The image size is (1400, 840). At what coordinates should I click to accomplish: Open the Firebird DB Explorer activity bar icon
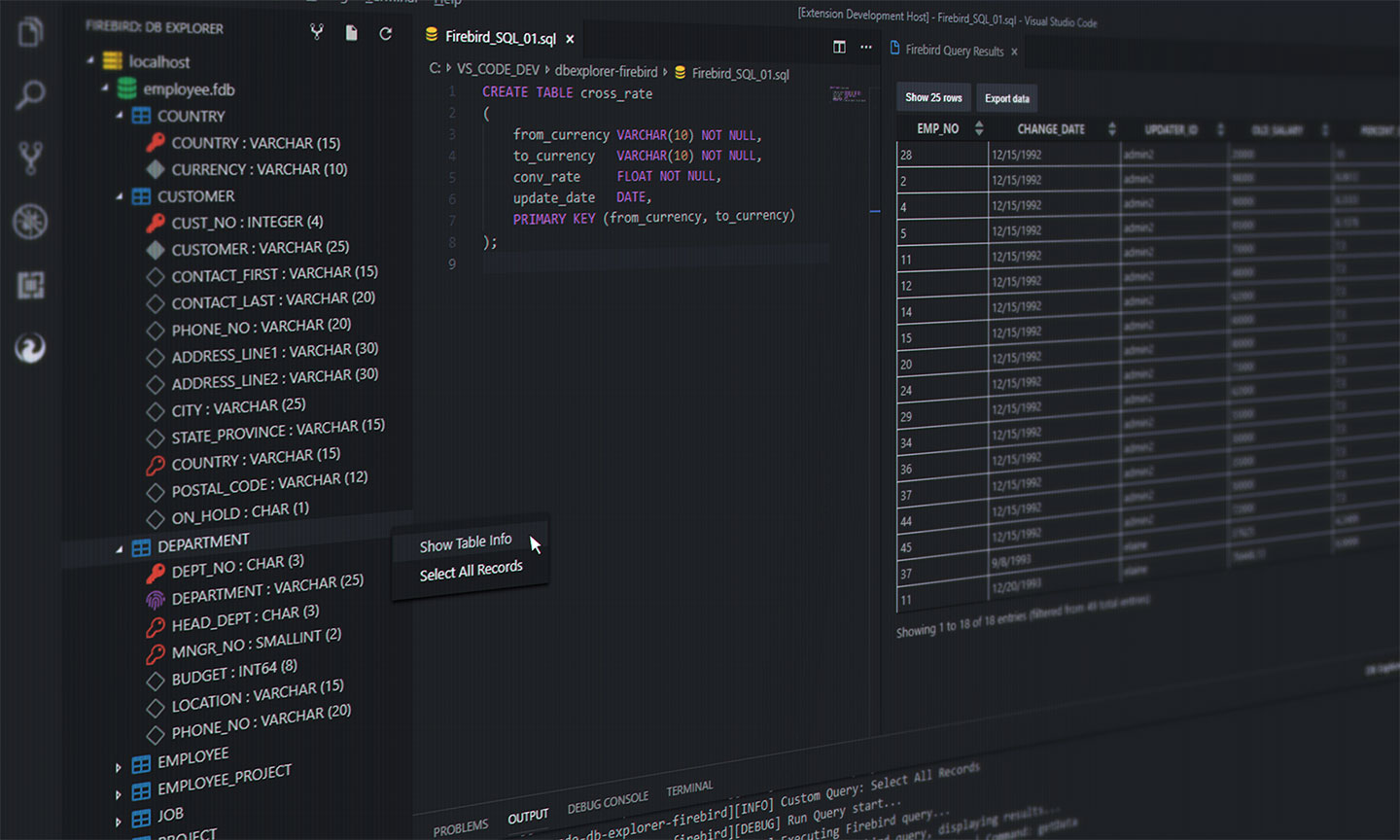pos(30,347)
